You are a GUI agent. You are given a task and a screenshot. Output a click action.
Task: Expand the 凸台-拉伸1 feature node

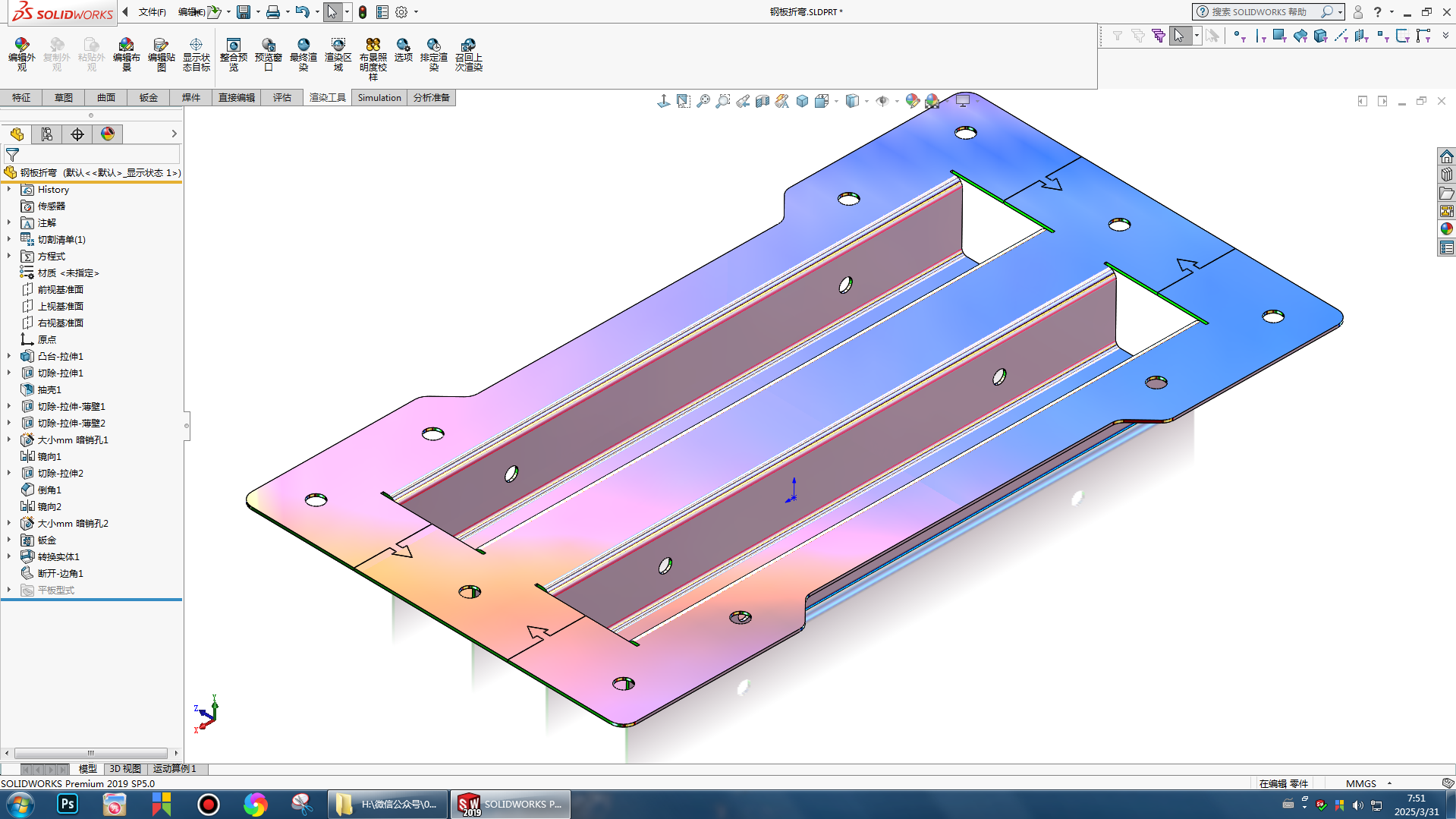pos(9,356)
